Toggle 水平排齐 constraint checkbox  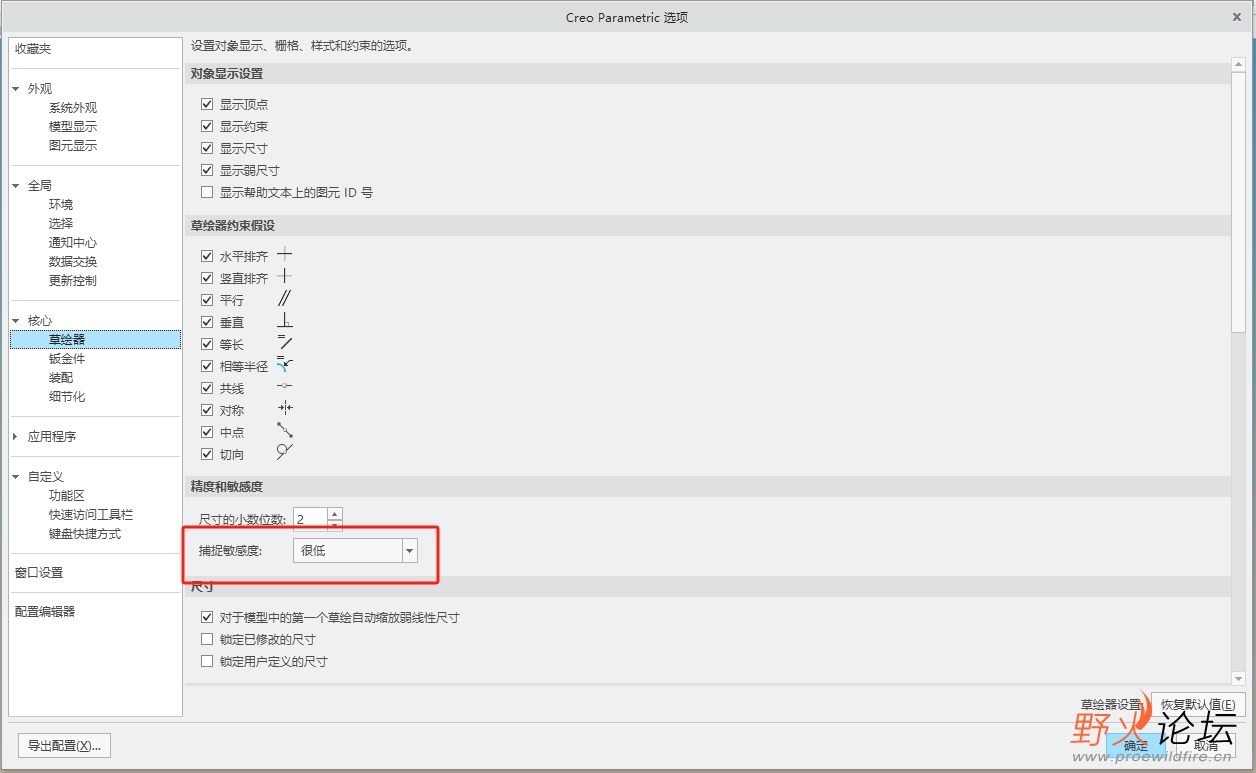click(x=207, y=256)
